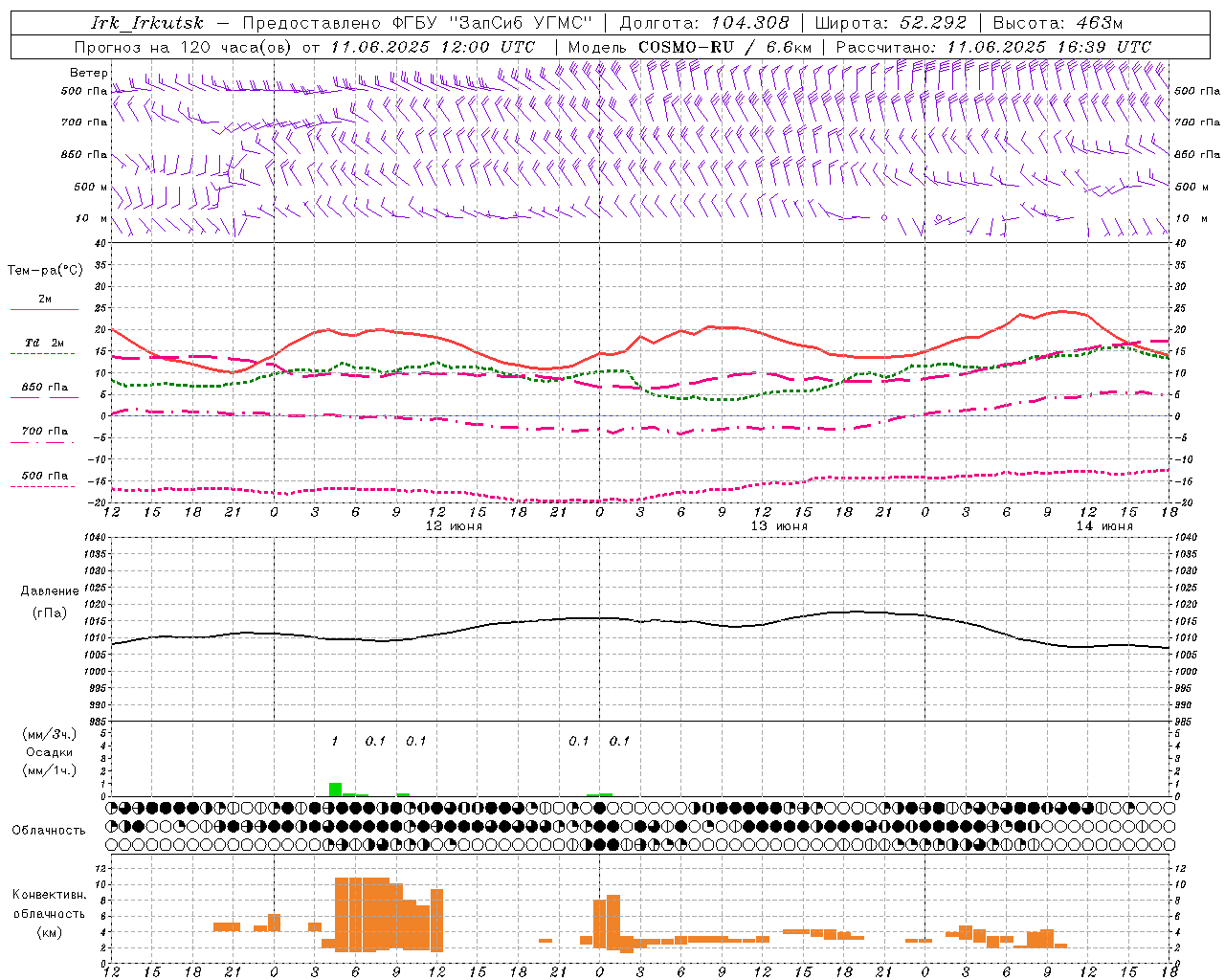1225x980 pixels.
Task: Click the Долгота: 104.308 value
Action: click(704, 23)
